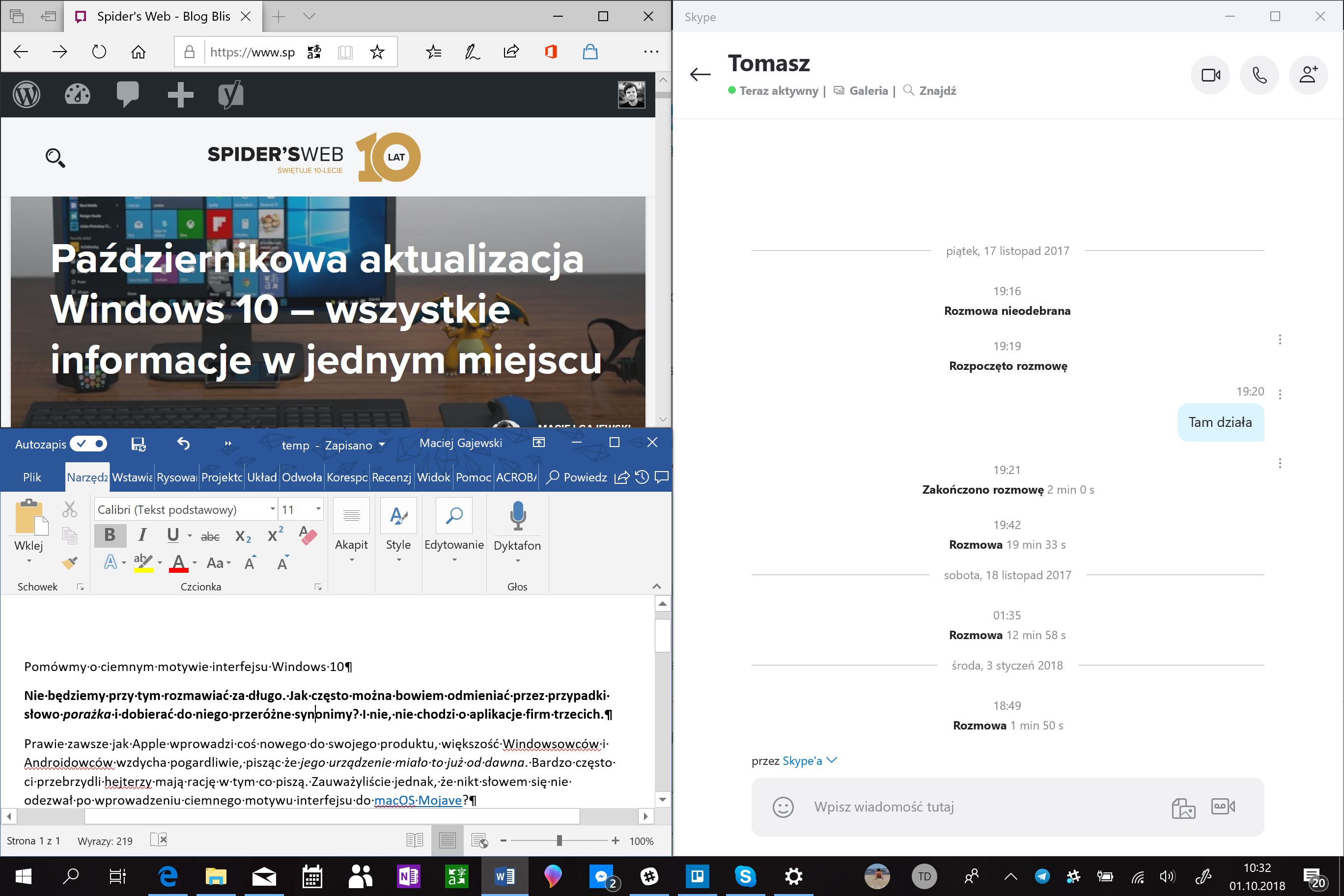Viewport: 1344px width, 896px height.
Task: Open Powiedz tell-me search in Word
Action: (x=577, y=477)
